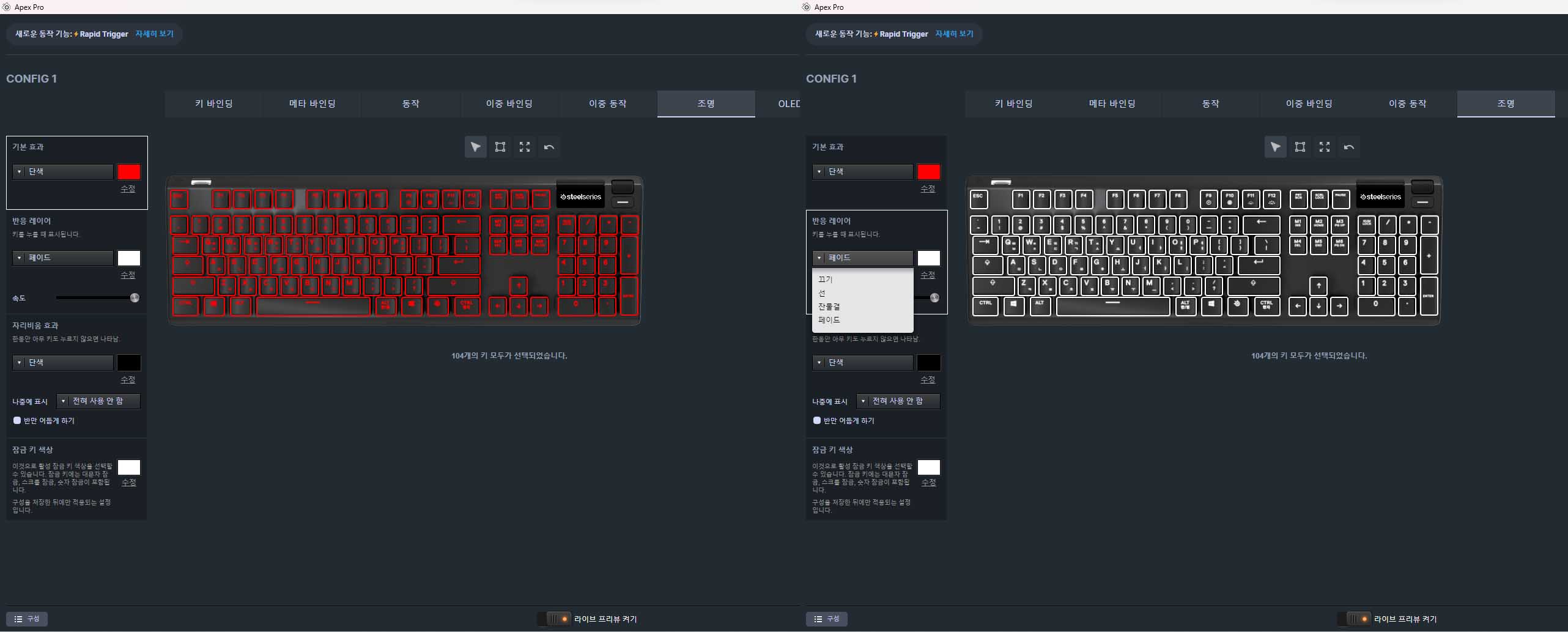Open the '이중 바인딩' tab in right window

point(1309,104)
